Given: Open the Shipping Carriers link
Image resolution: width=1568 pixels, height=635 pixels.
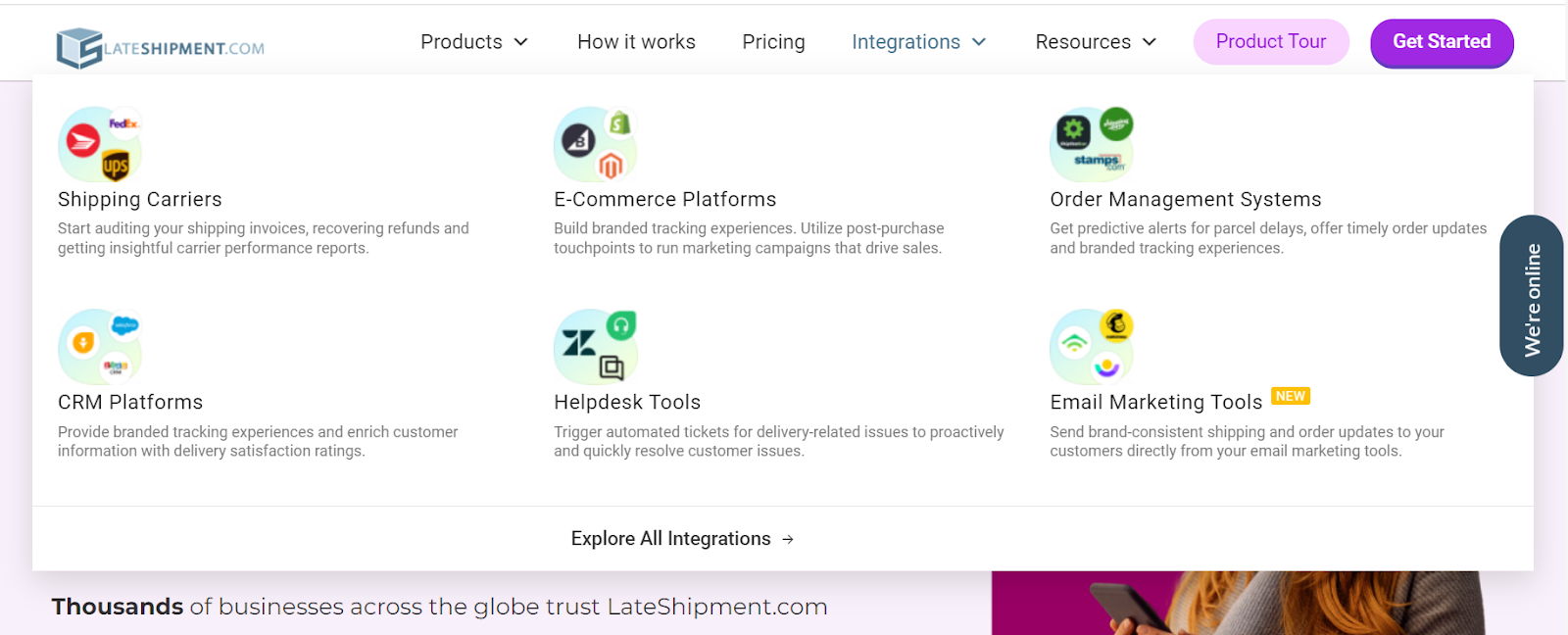Looking at the screenshot, I should point(140,199).
